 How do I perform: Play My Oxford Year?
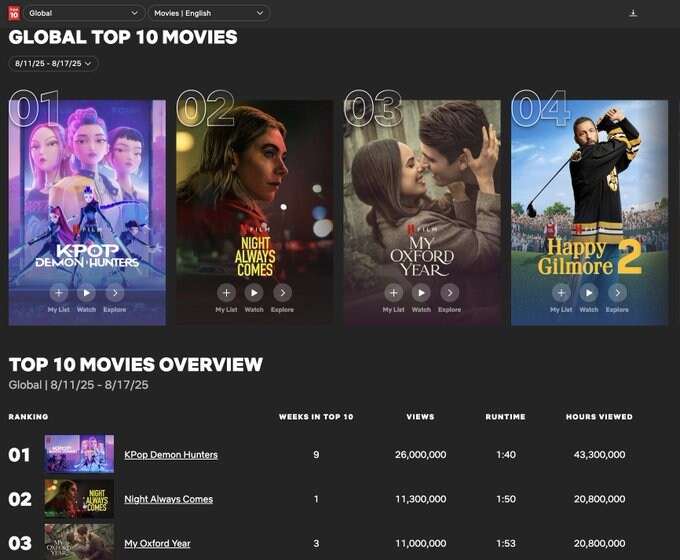click(x=421, y=293)
